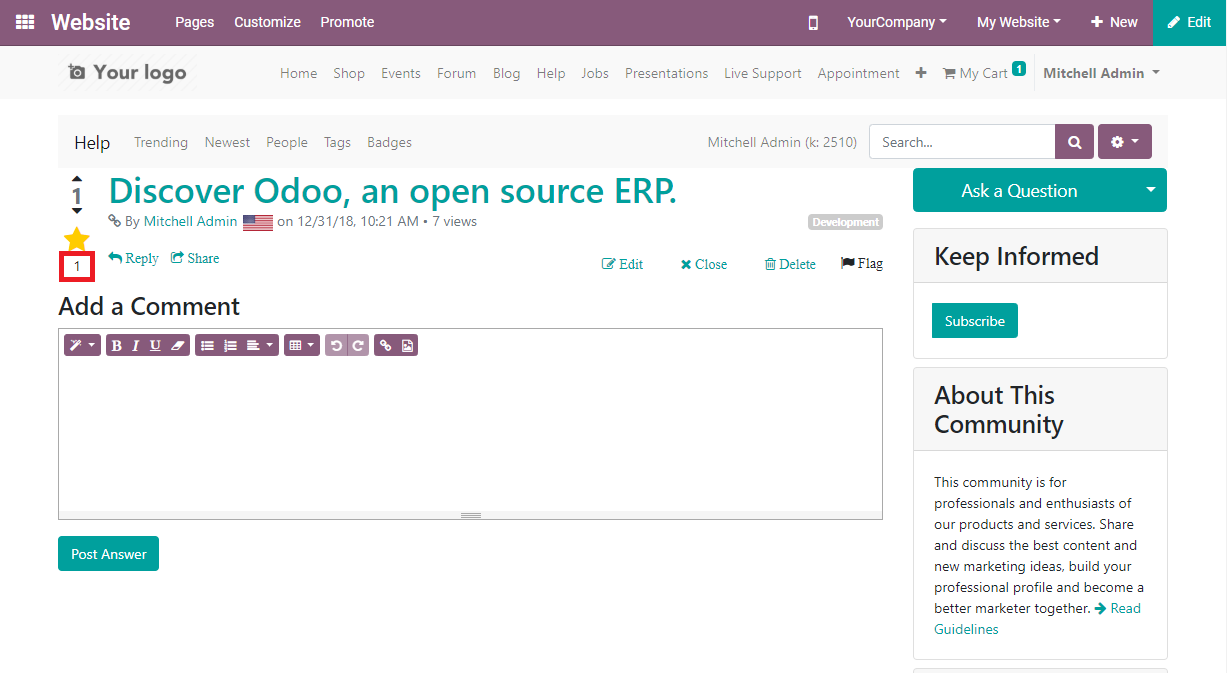Delete the question

pos(790,264)
